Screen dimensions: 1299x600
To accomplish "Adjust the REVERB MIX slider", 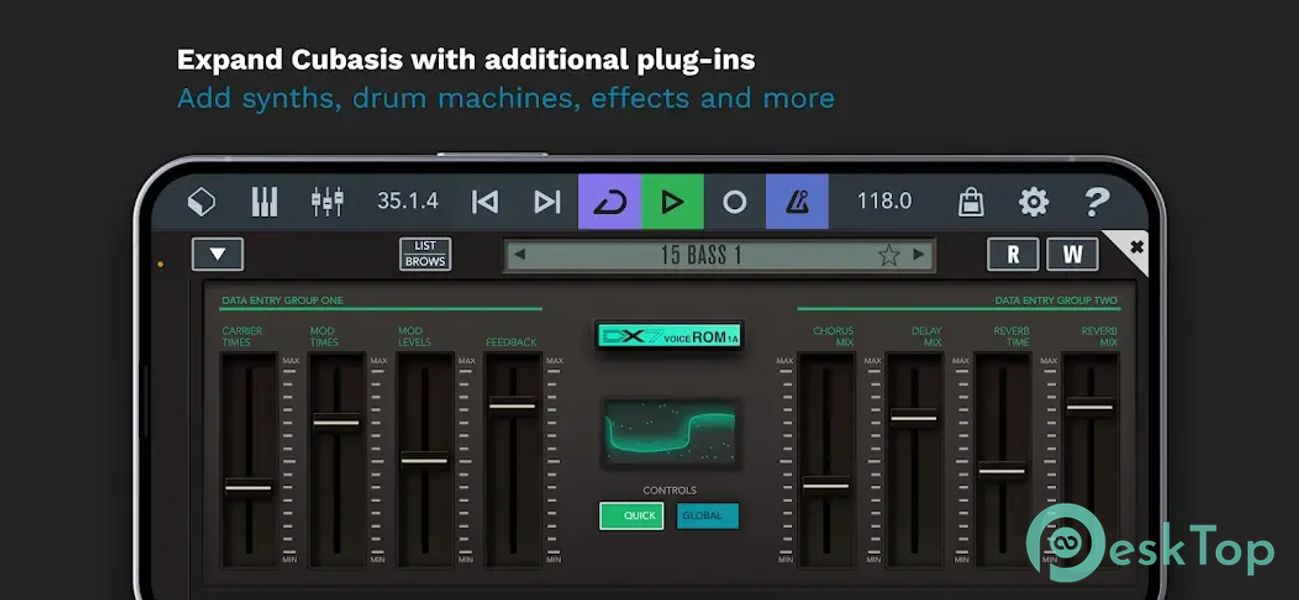I will [x=1090, y=406].
